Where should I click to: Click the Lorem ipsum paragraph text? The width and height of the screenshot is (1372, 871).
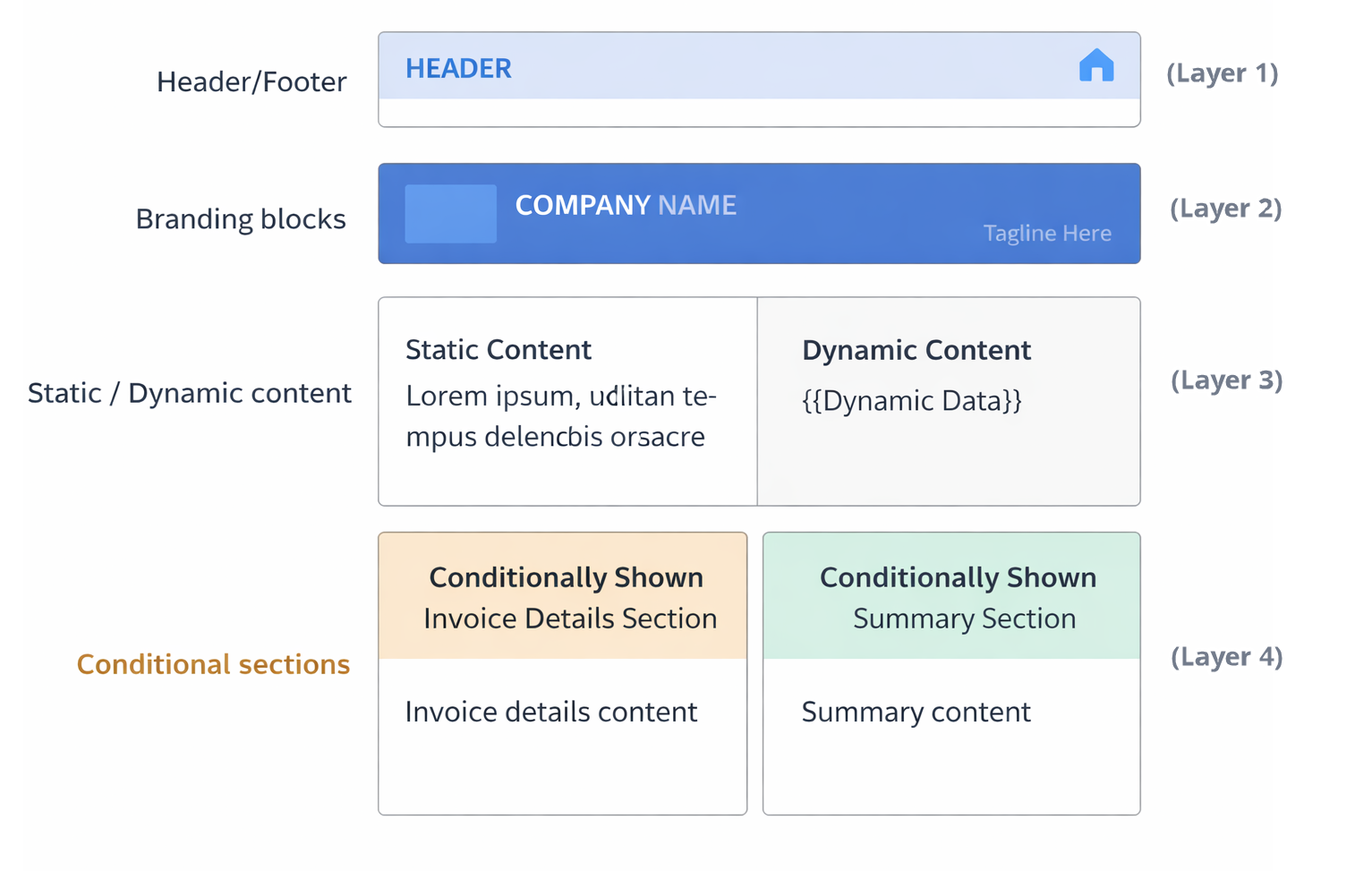click(560, 416)
